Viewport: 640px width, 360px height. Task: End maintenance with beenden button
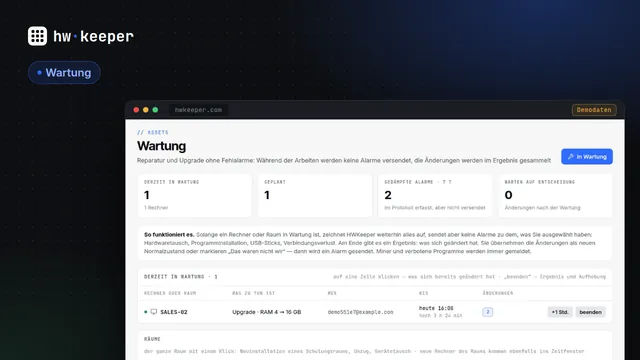click(x=590, y=312)
